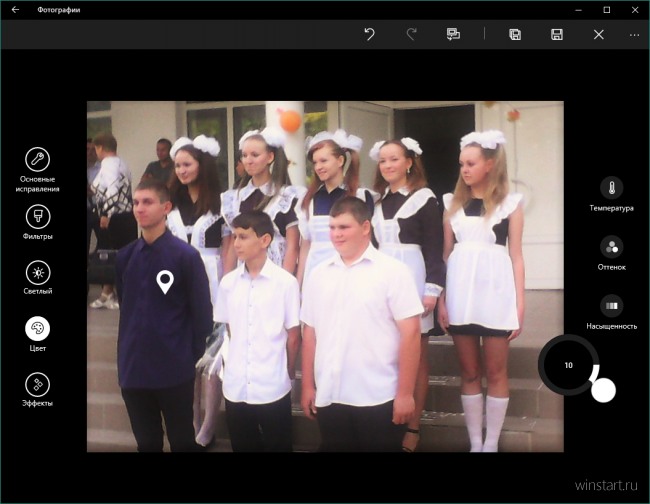Image resolution: width=650 pixels, height=504 pixels.
Task: Choose the Оттенок tint icon
Action: pyautogui.click(x=611, y=247)
